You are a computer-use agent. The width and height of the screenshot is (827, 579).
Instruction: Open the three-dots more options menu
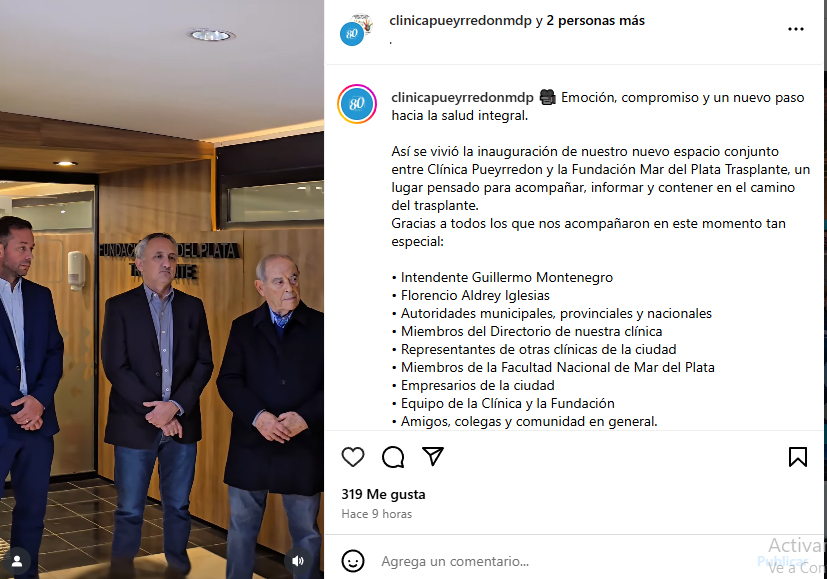click(795, 29)
